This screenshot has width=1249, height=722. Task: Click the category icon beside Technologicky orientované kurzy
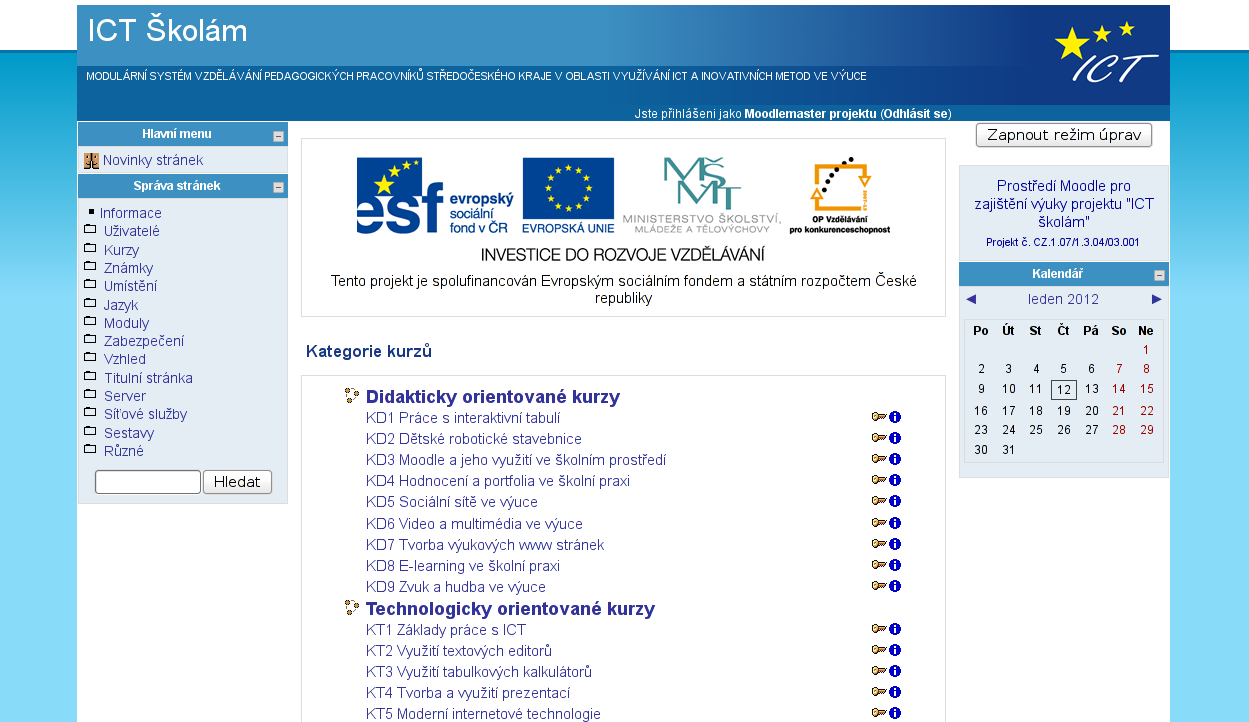pos(352,608)
